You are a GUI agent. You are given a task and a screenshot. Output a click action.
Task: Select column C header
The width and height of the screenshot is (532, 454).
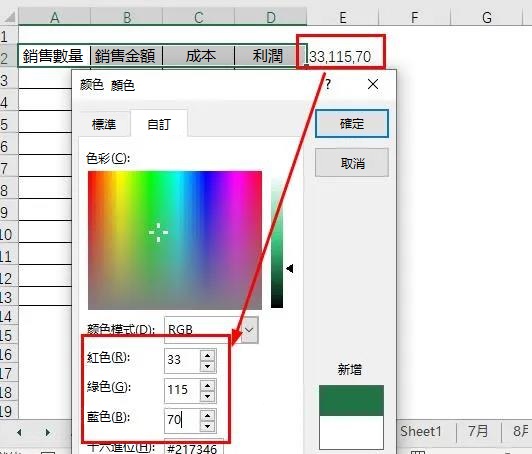[198, 17]
